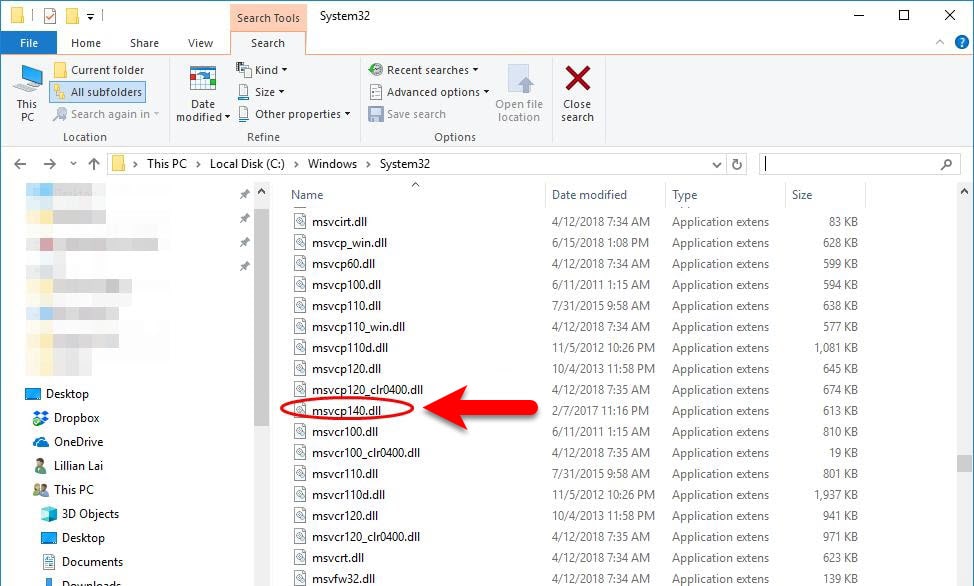Viewport: 974px width, 586px height.
Task: Open OneDrive in the navigation pane
Action: (78, 442)
